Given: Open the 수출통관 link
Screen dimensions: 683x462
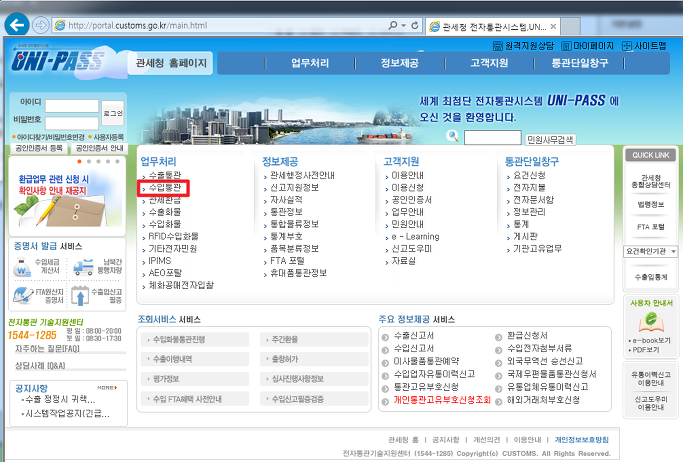Looking at the screenshot, I should 165,175.
